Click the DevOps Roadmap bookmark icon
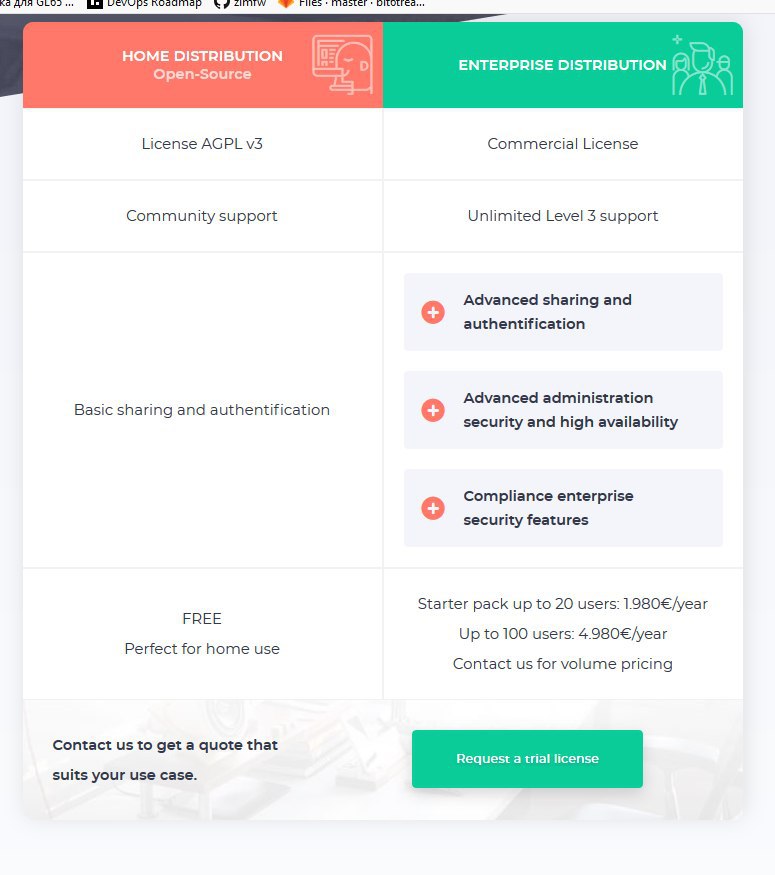Image resolution: width=775 pixels, height=875 pixels. [x=95, y=3]
